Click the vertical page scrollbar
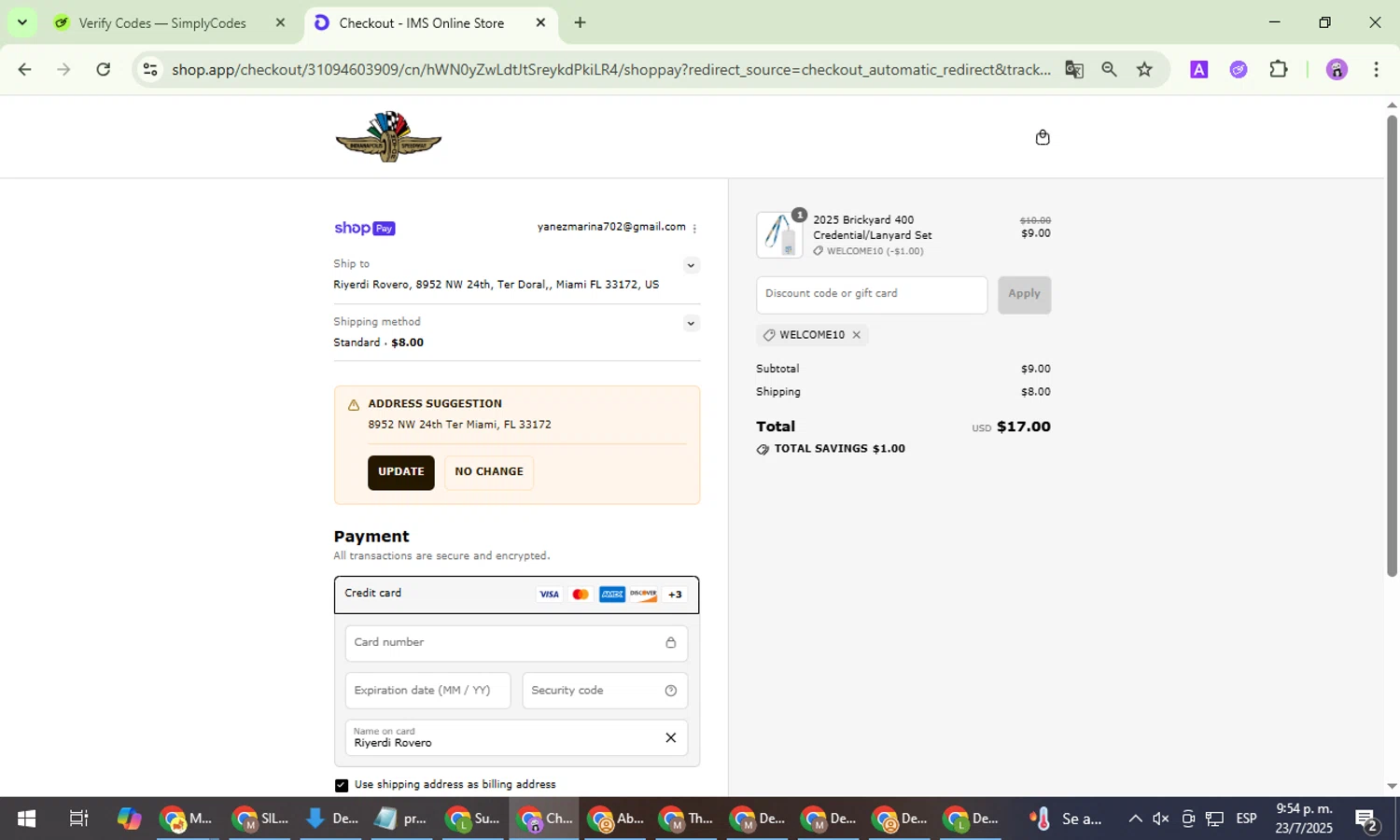Screen dimensions: 1400x840 pyautogui.click(x=1392, y=345)
